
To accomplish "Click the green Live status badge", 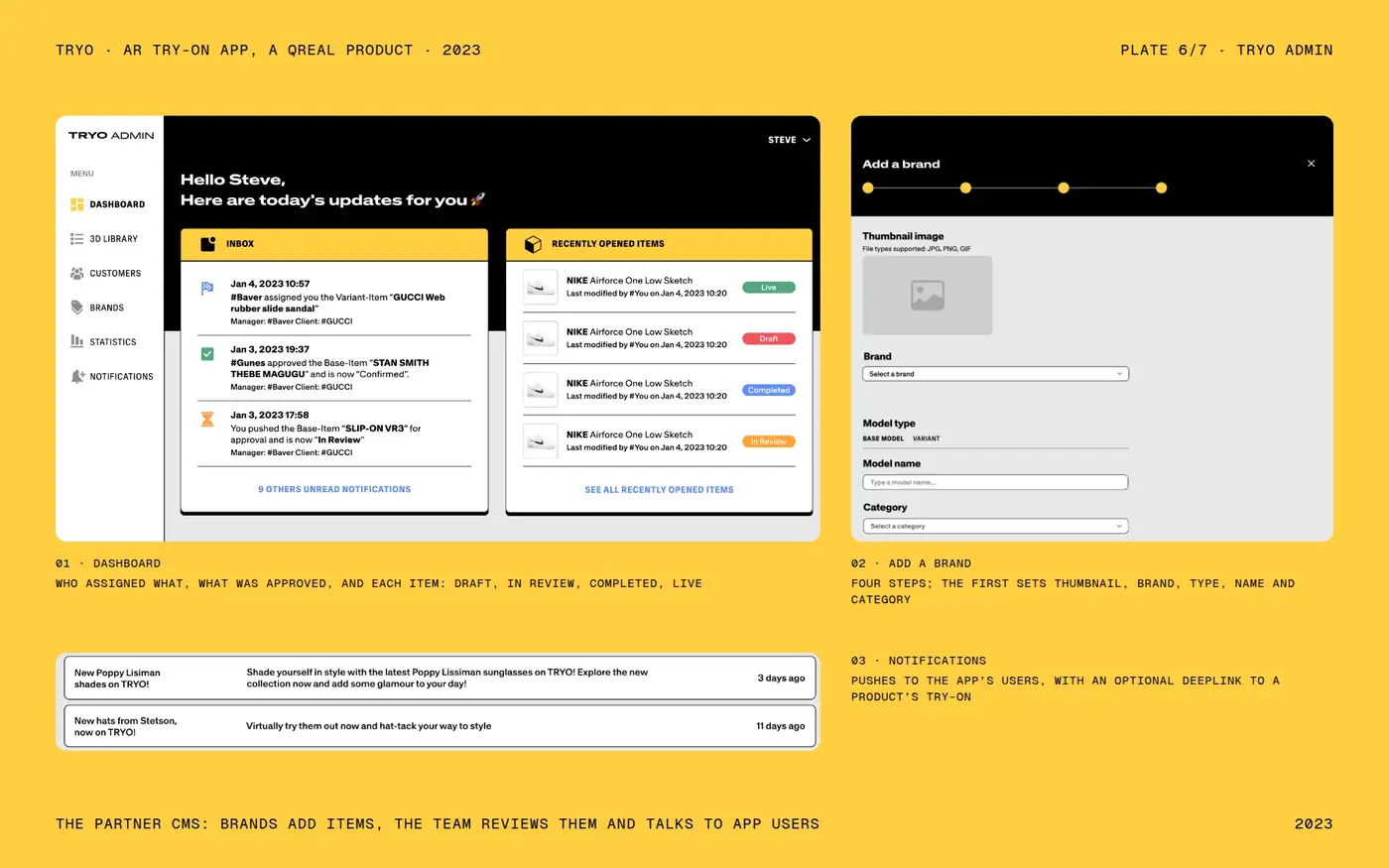I will pos(769,288).
